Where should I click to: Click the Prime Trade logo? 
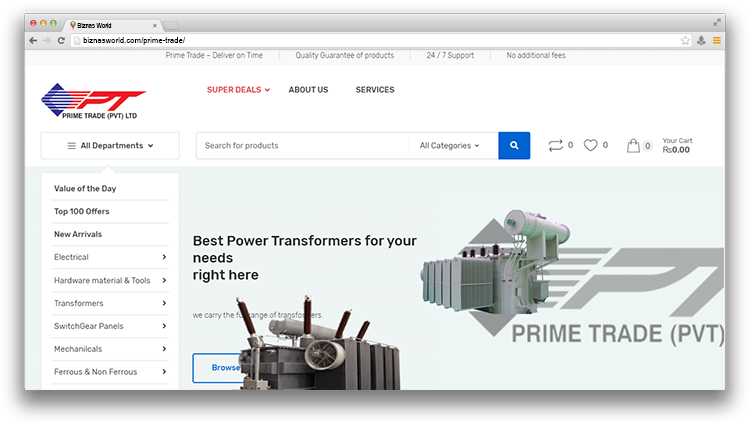tap(93, 101)
